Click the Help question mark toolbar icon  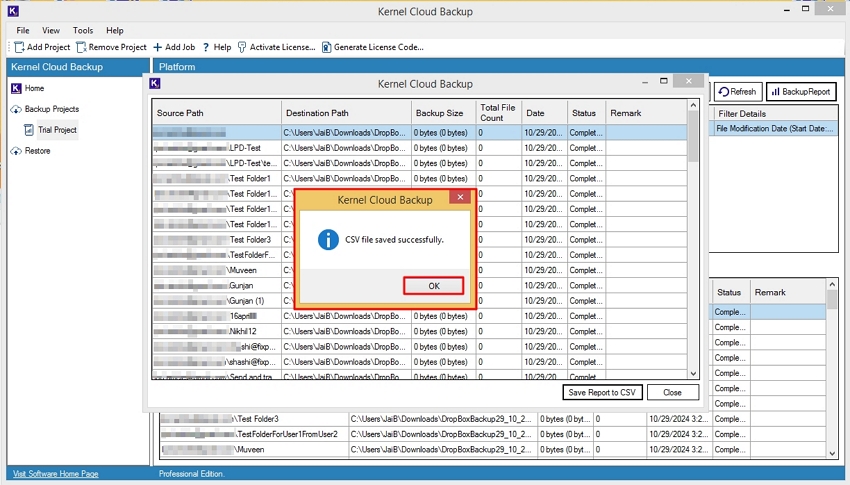[x=206, y=47]
